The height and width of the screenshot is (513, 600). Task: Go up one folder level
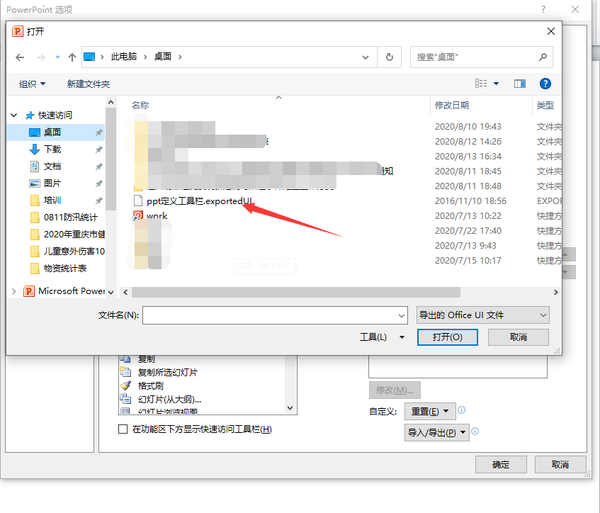coord(72,57)
